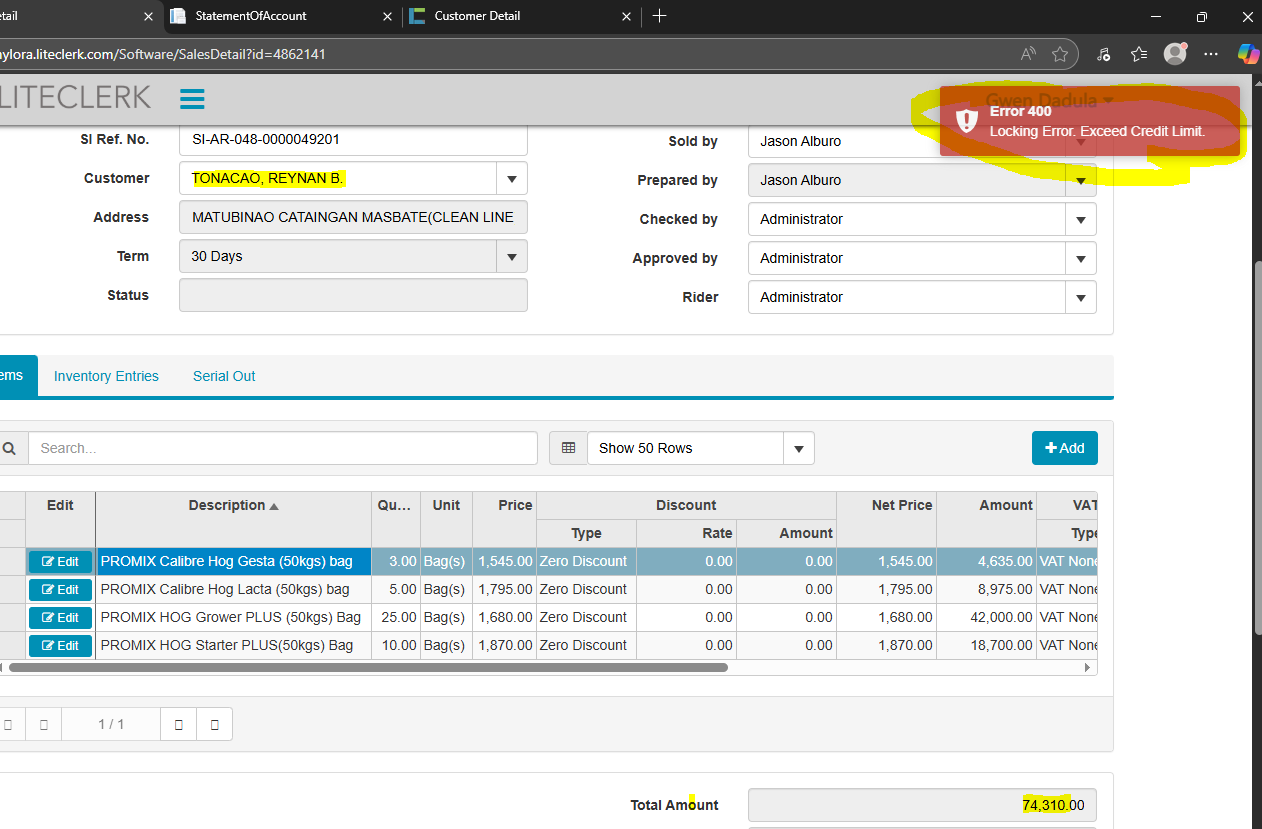Screen dimensions: 1262x829
Task: Open the browser read aloud icon
Action: click(1027, 54)
